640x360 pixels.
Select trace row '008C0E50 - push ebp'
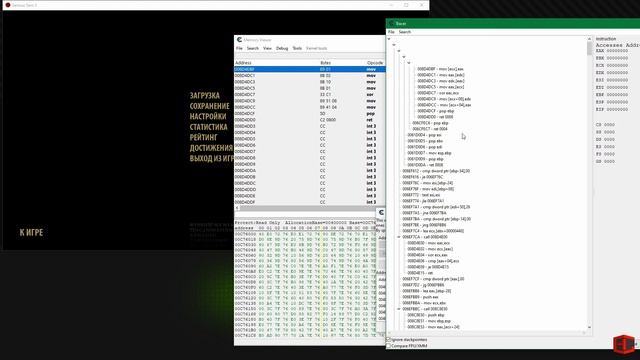pyautogui.click(x=426, y=315)
